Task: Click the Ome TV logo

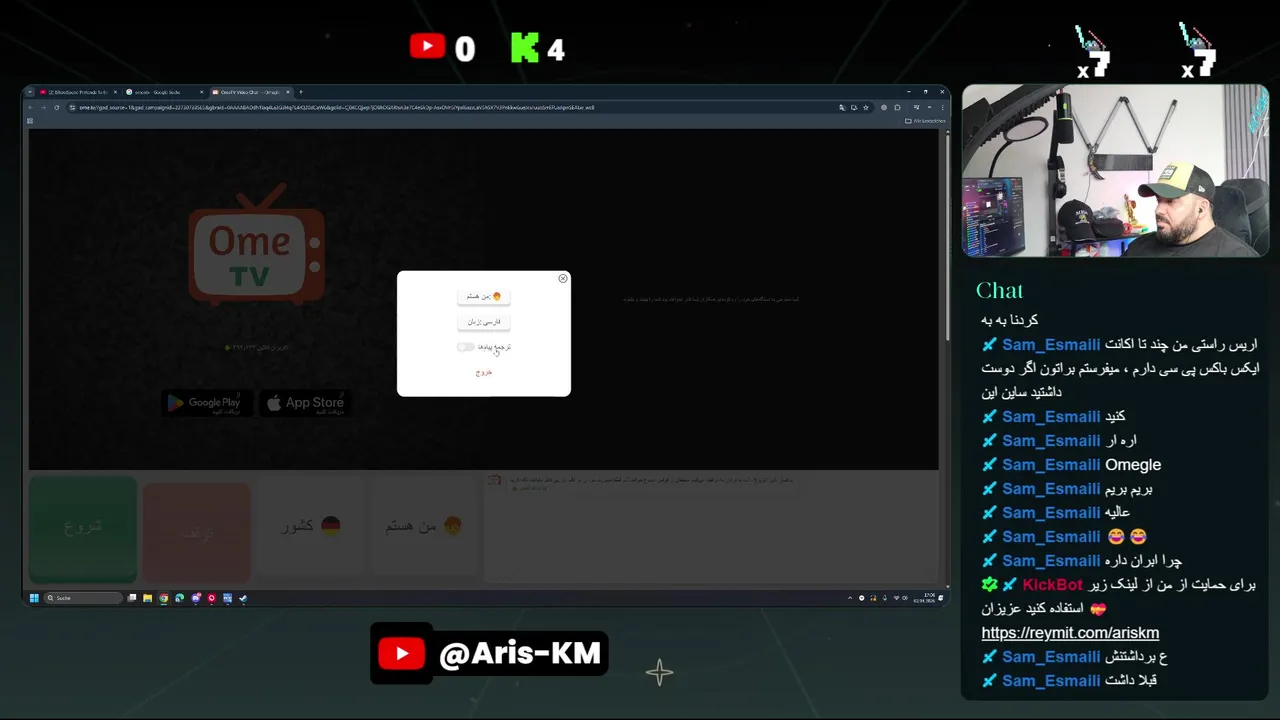Action: coord(256,243)
